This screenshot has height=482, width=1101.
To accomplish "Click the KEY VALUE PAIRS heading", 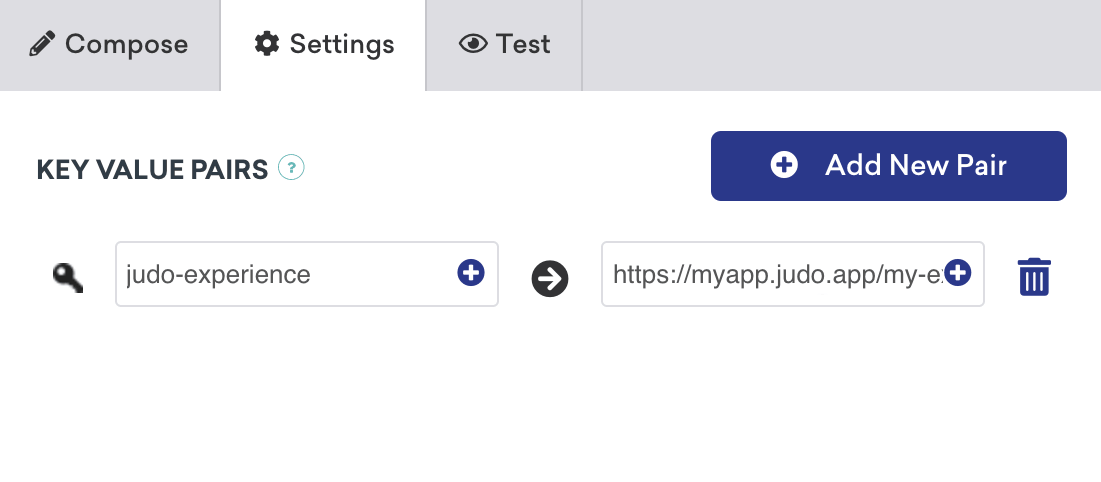I will pyautogui.click(x=152, y=170).
